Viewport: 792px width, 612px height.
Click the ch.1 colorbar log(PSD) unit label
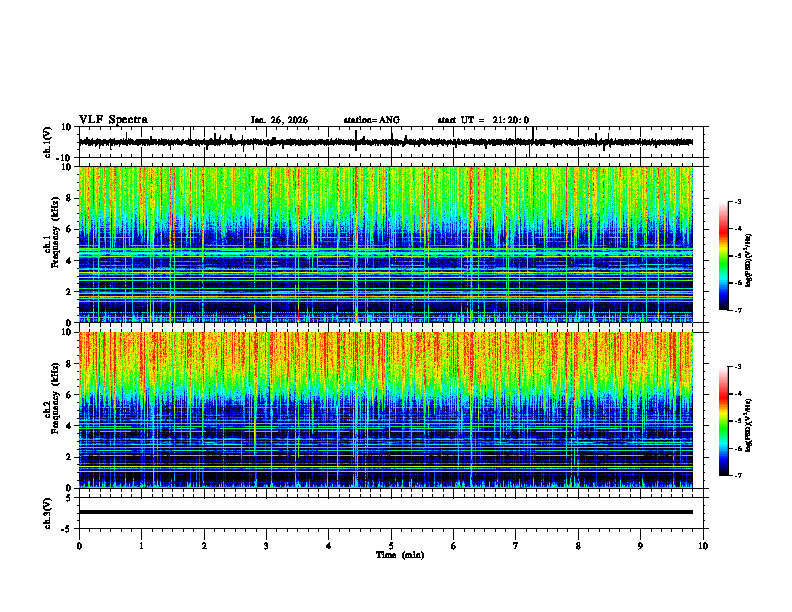[x=748, y=260]
